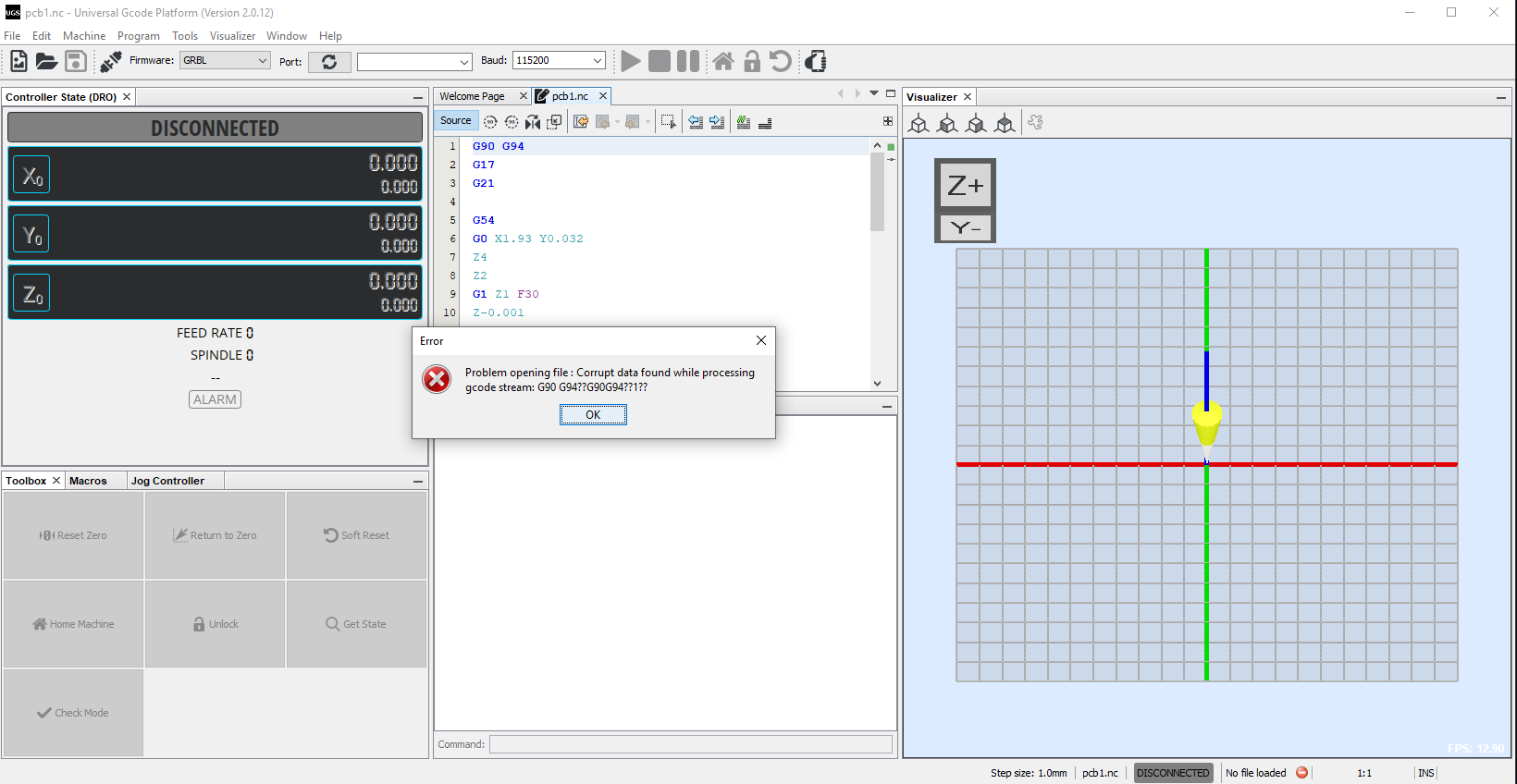Click the connect to controller plug icon
Viewport: 1517px width, 784px height.
111,62
